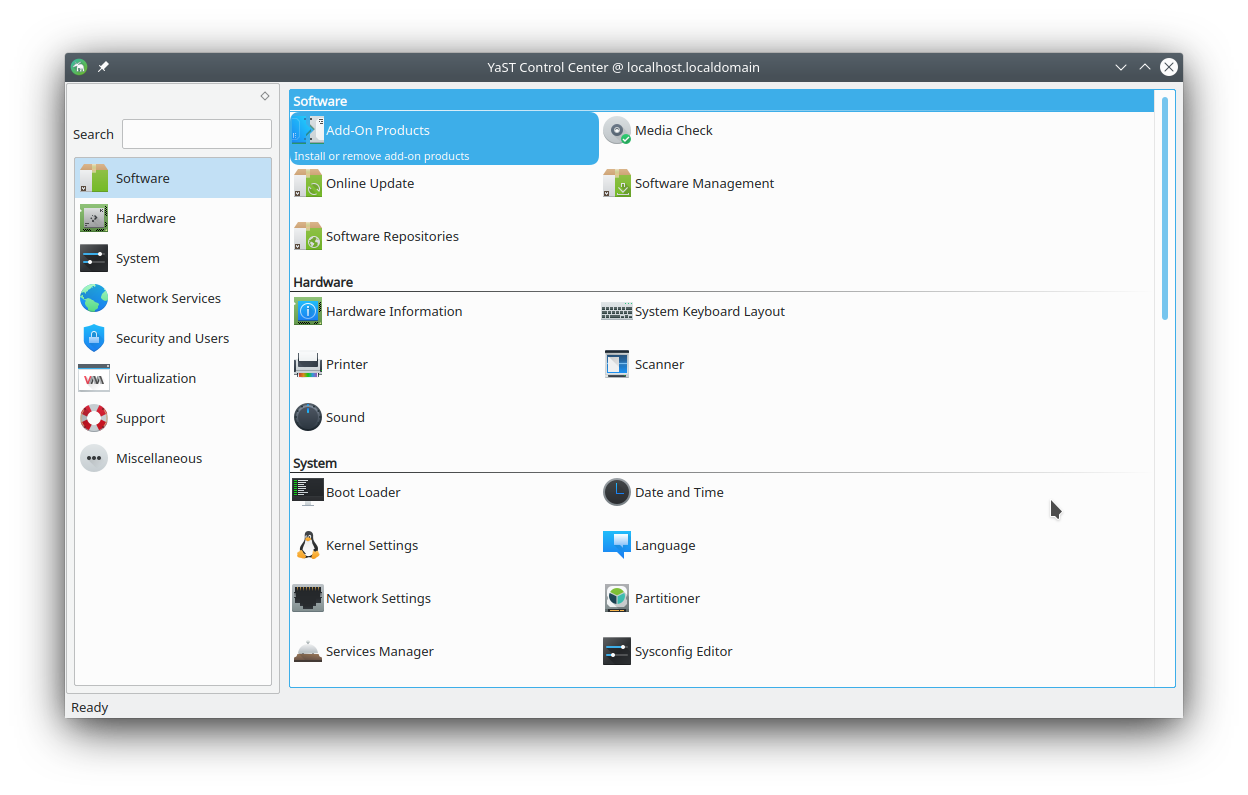The width and height of the screenshot is (1248, 795).
Task: Open the Boot Loader module
Action: tap(362, 493)
